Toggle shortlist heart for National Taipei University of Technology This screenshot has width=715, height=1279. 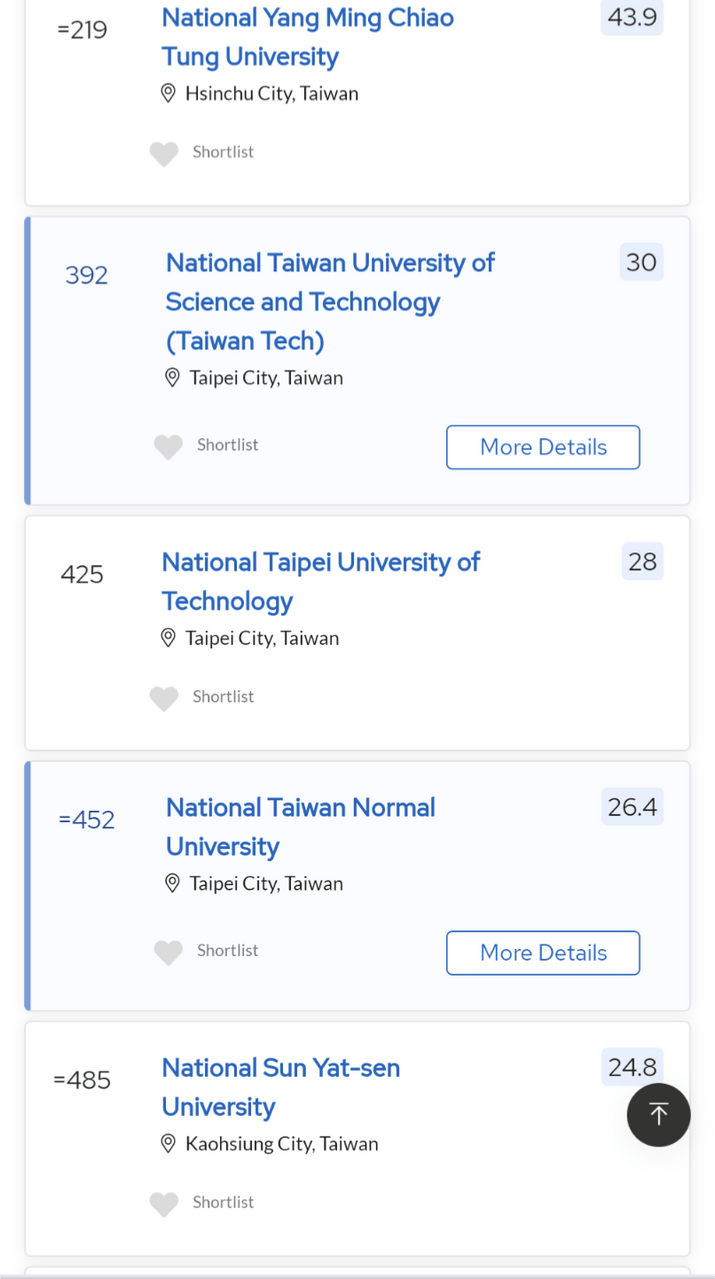click(x=164, y=698)
